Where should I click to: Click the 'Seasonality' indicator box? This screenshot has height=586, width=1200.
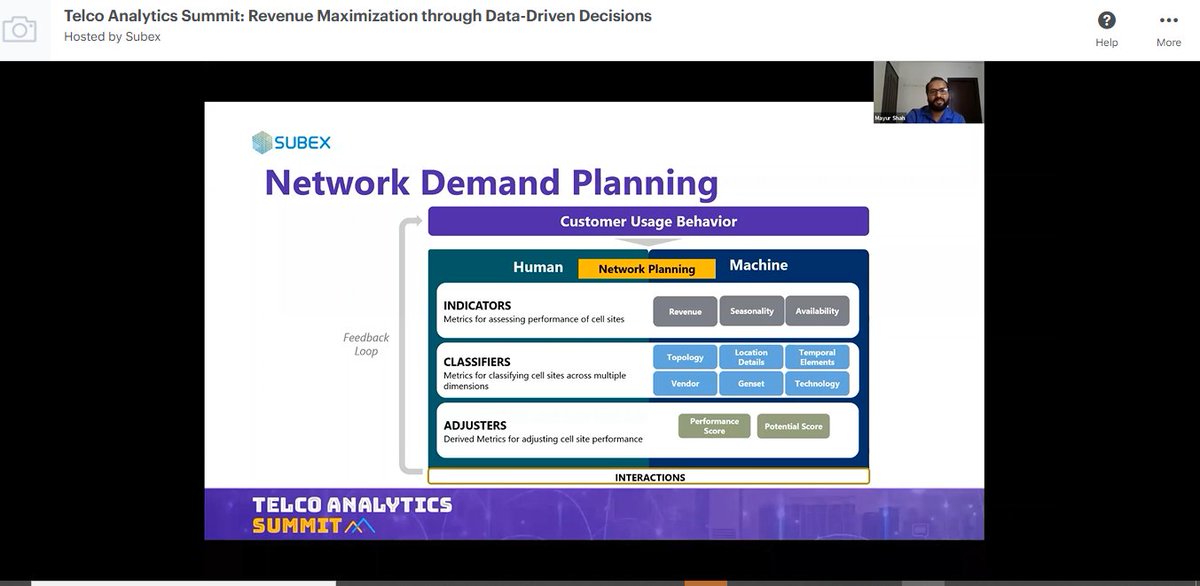[x=752, y=311]
